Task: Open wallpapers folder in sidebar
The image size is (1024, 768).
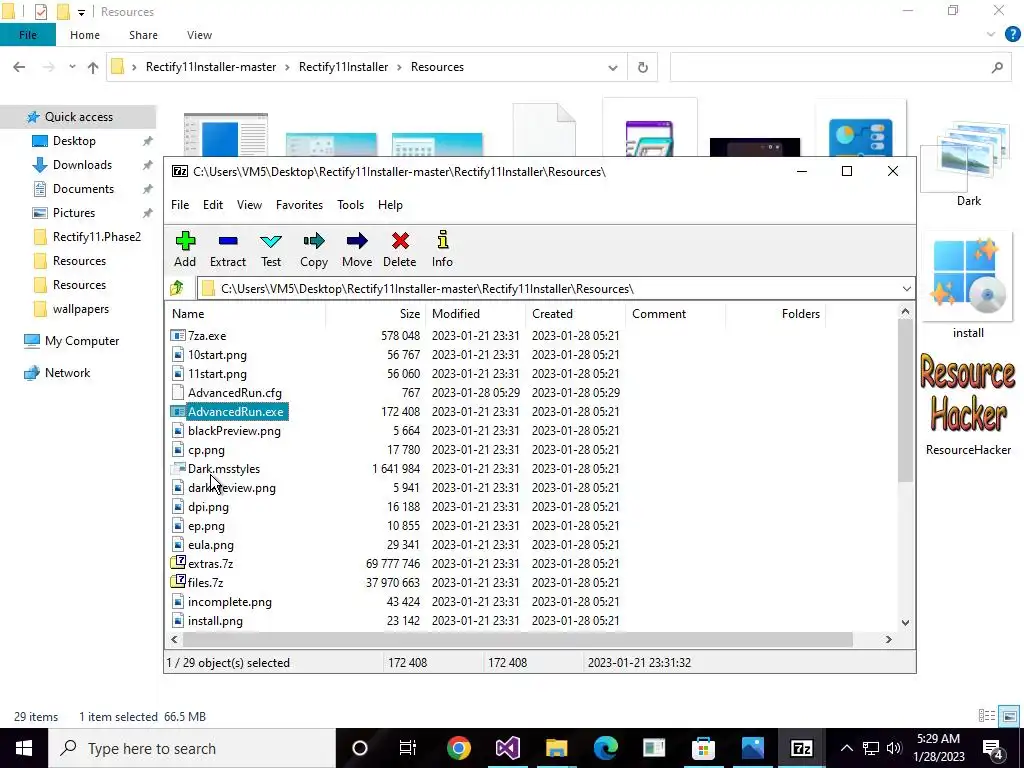Action: [81, 308]
